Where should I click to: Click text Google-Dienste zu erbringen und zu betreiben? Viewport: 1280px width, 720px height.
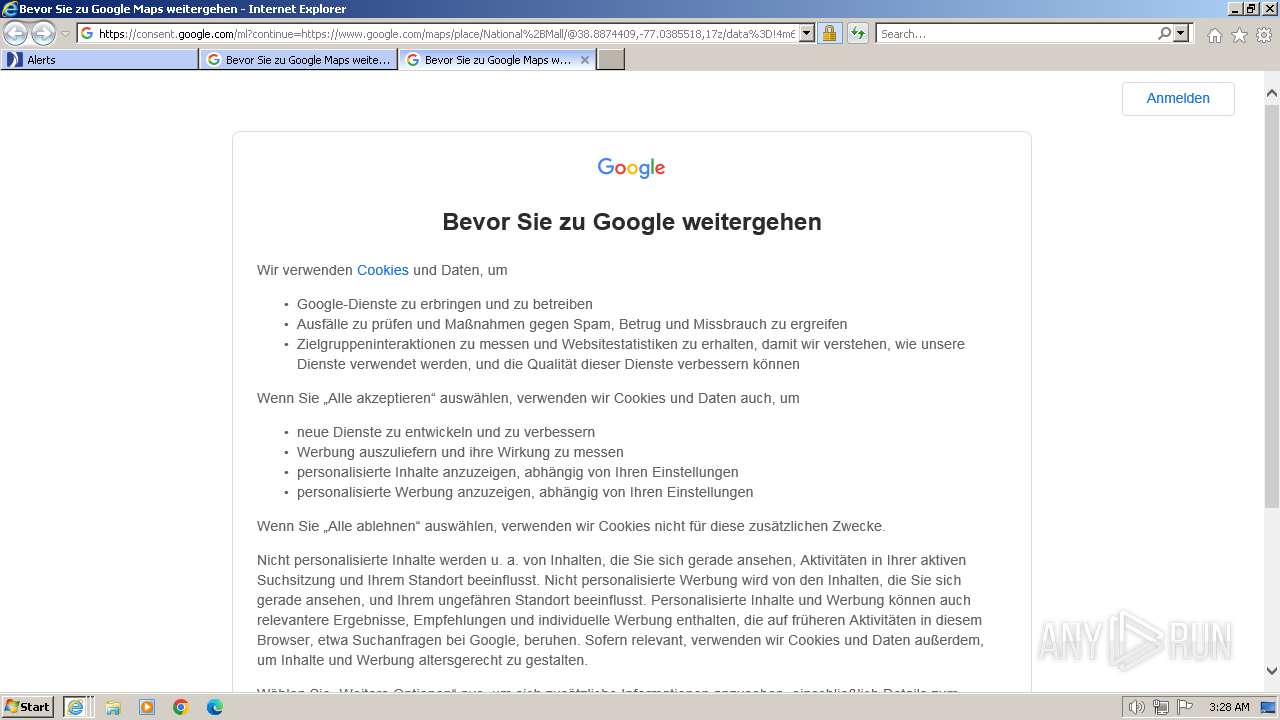point(445,304)
